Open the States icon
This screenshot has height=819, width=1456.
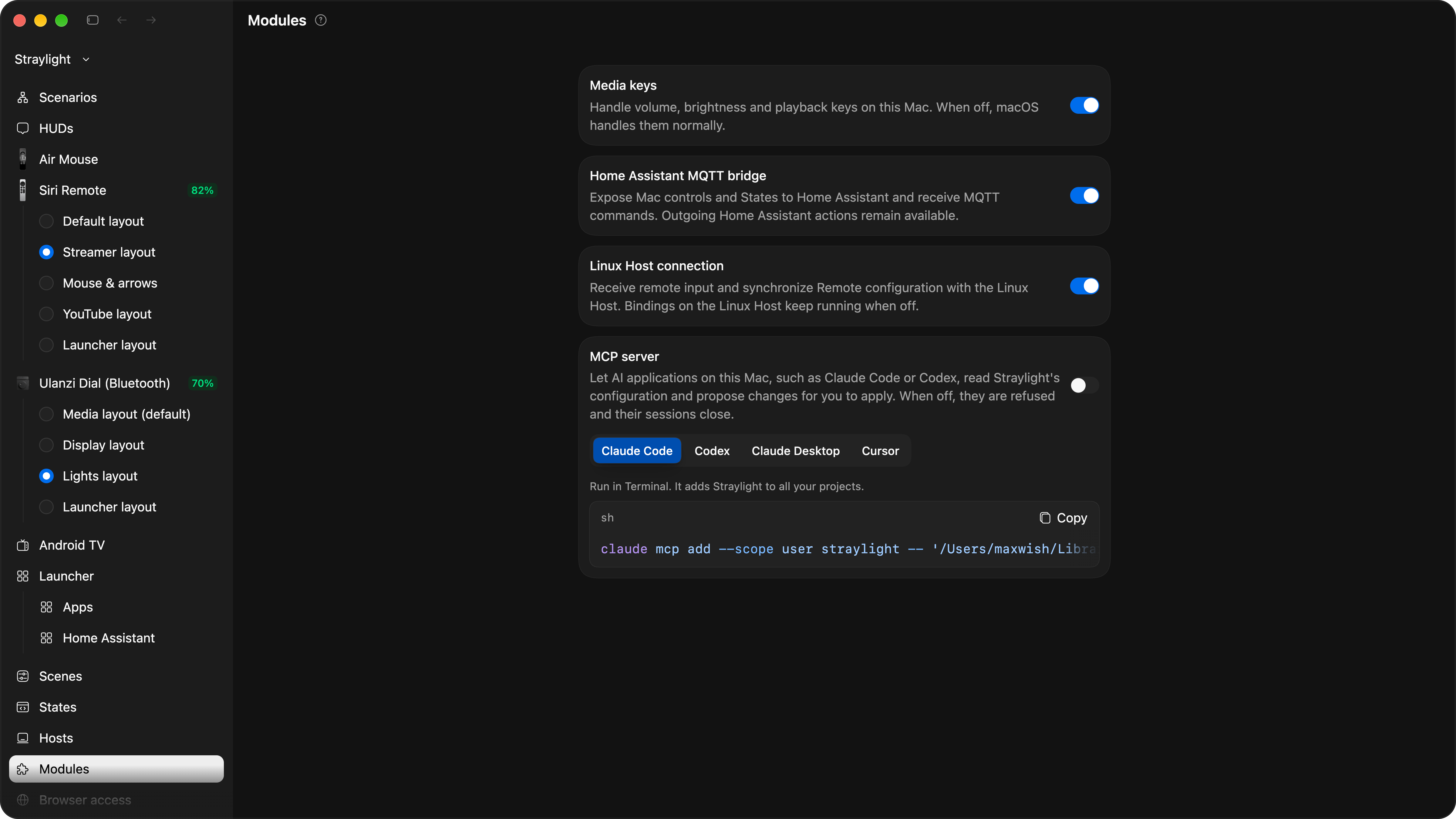[23, 708]
